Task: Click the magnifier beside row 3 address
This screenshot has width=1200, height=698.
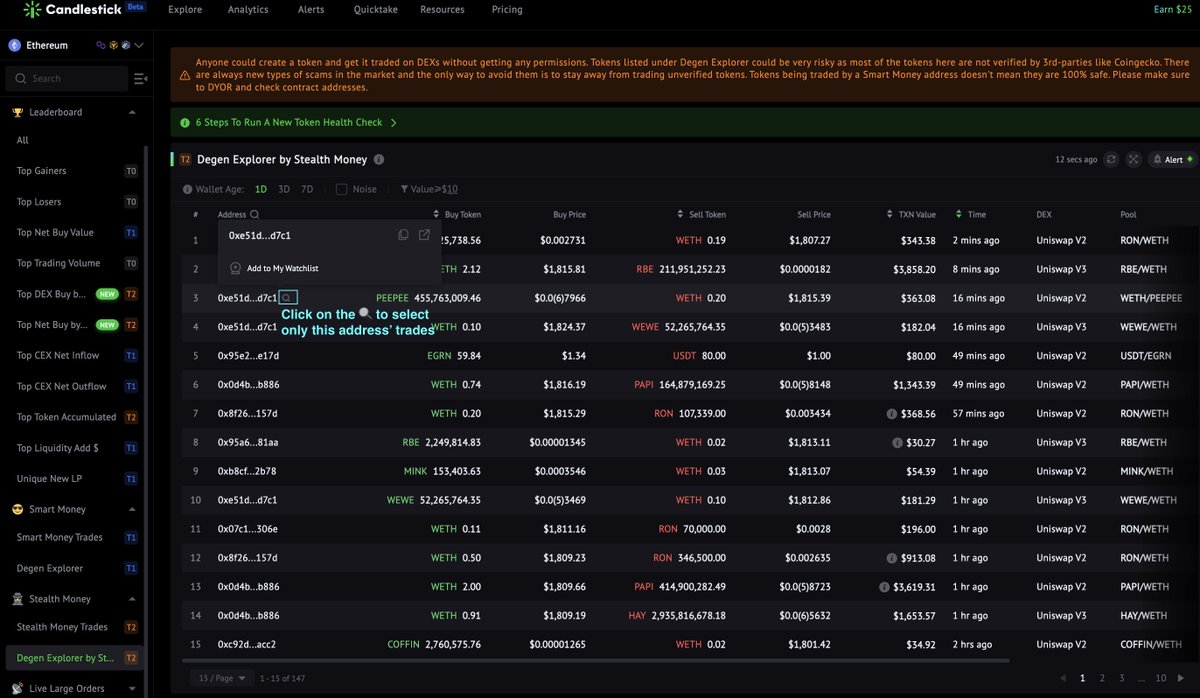Action: 287,298
